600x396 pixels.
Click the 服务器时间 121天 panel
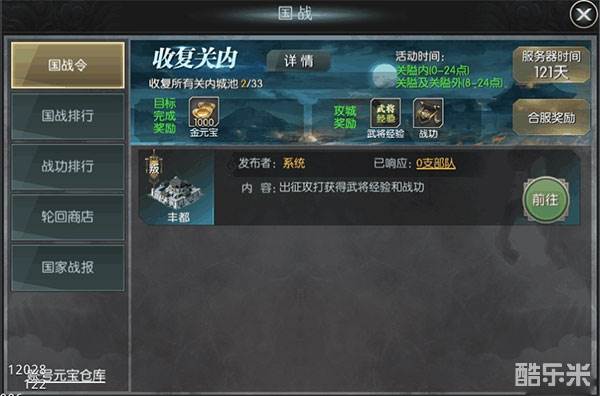551,65
